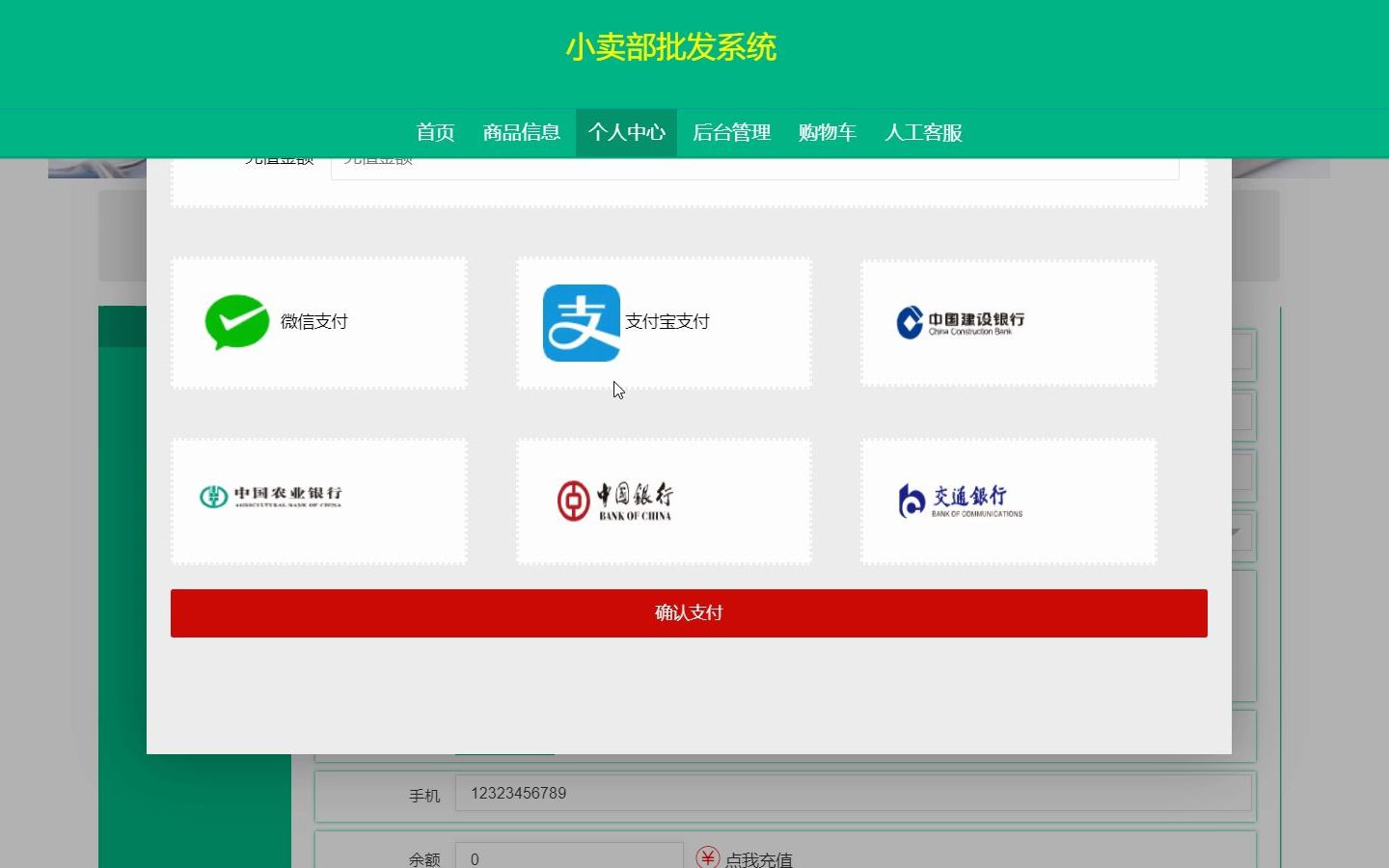Open the 个人中心 menu item

[x=627, y=133]
